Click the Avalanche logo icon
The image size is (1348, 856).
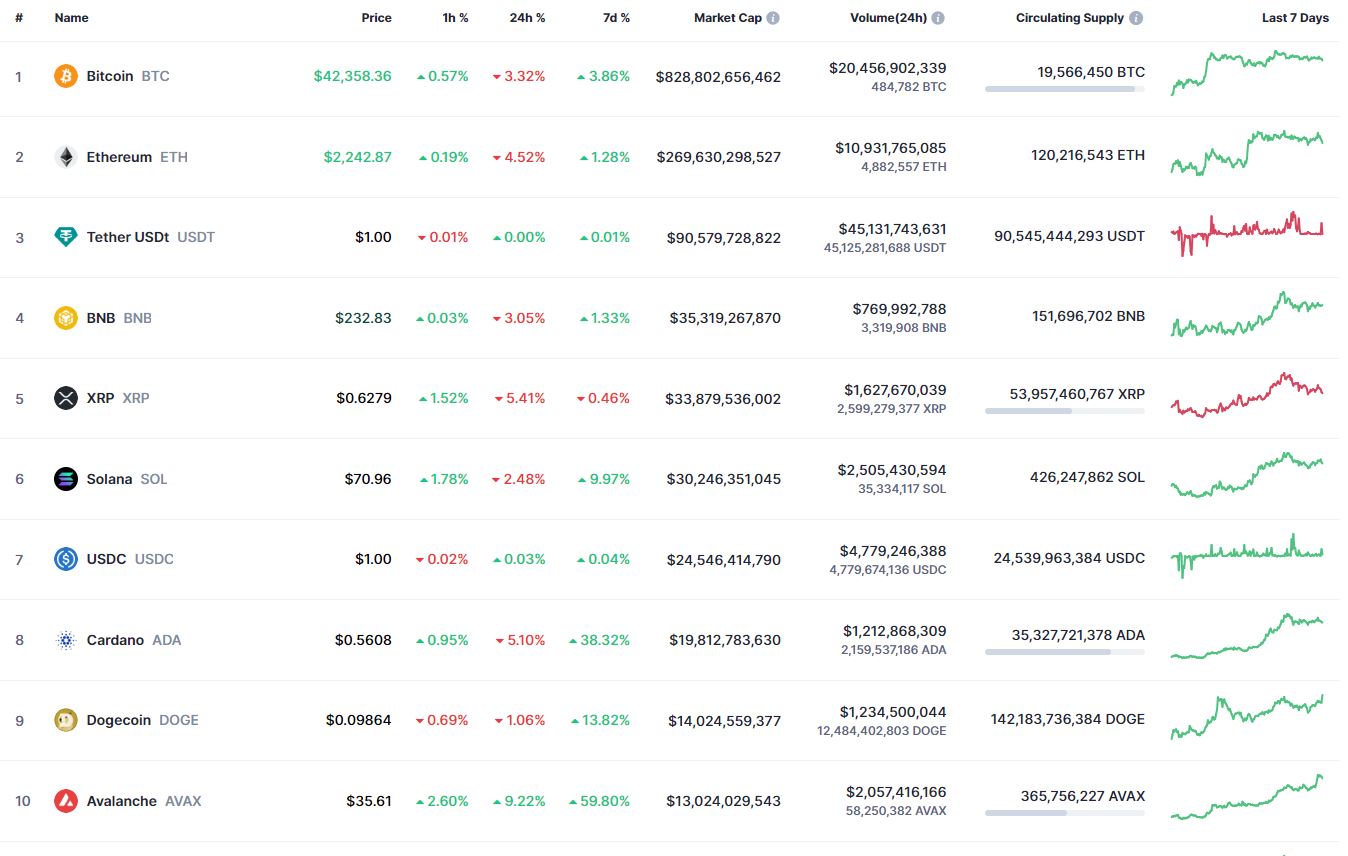pos(65,801)
